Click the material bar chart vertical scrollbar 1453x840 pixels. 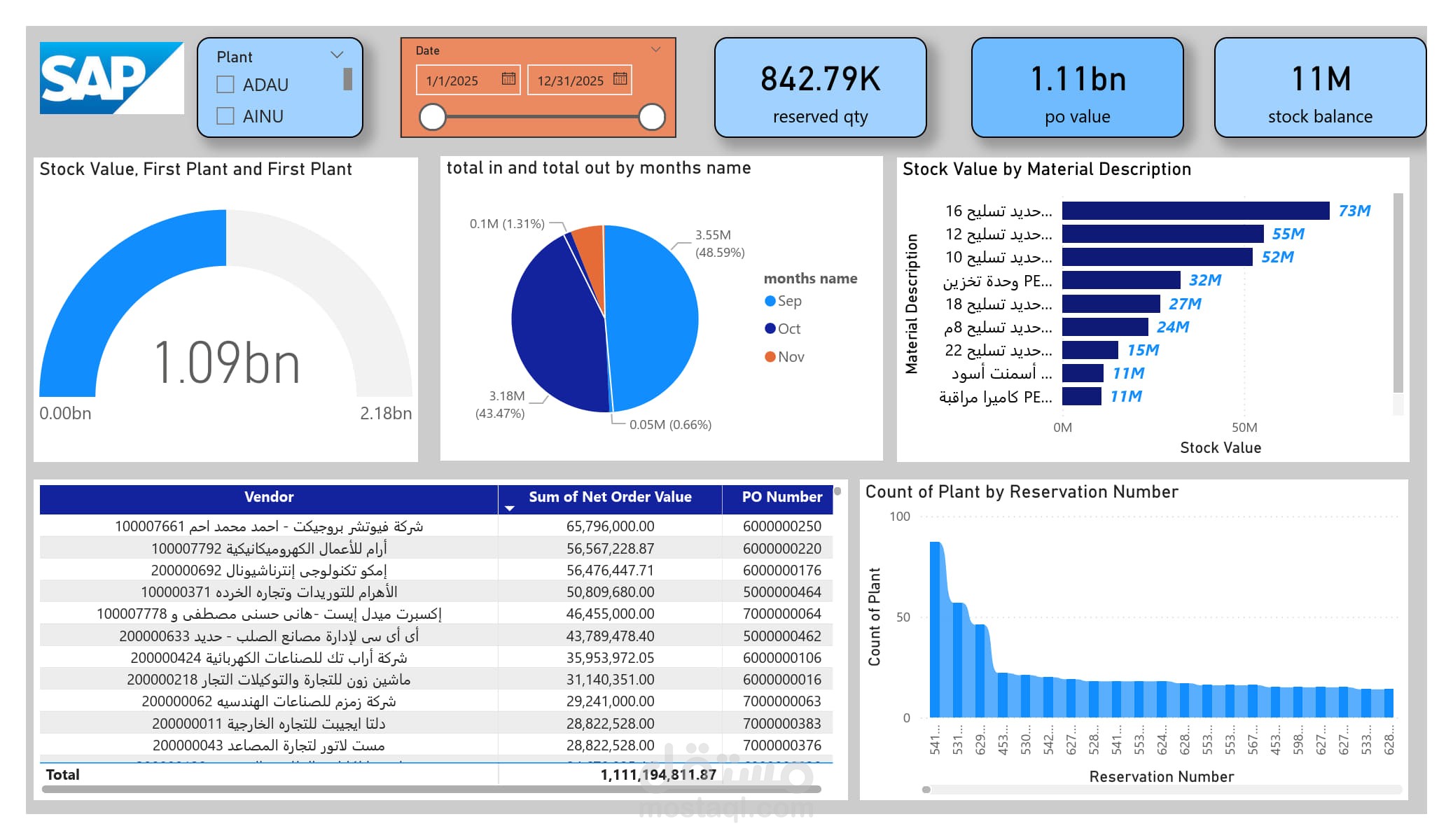click(x=1398, y=294)
